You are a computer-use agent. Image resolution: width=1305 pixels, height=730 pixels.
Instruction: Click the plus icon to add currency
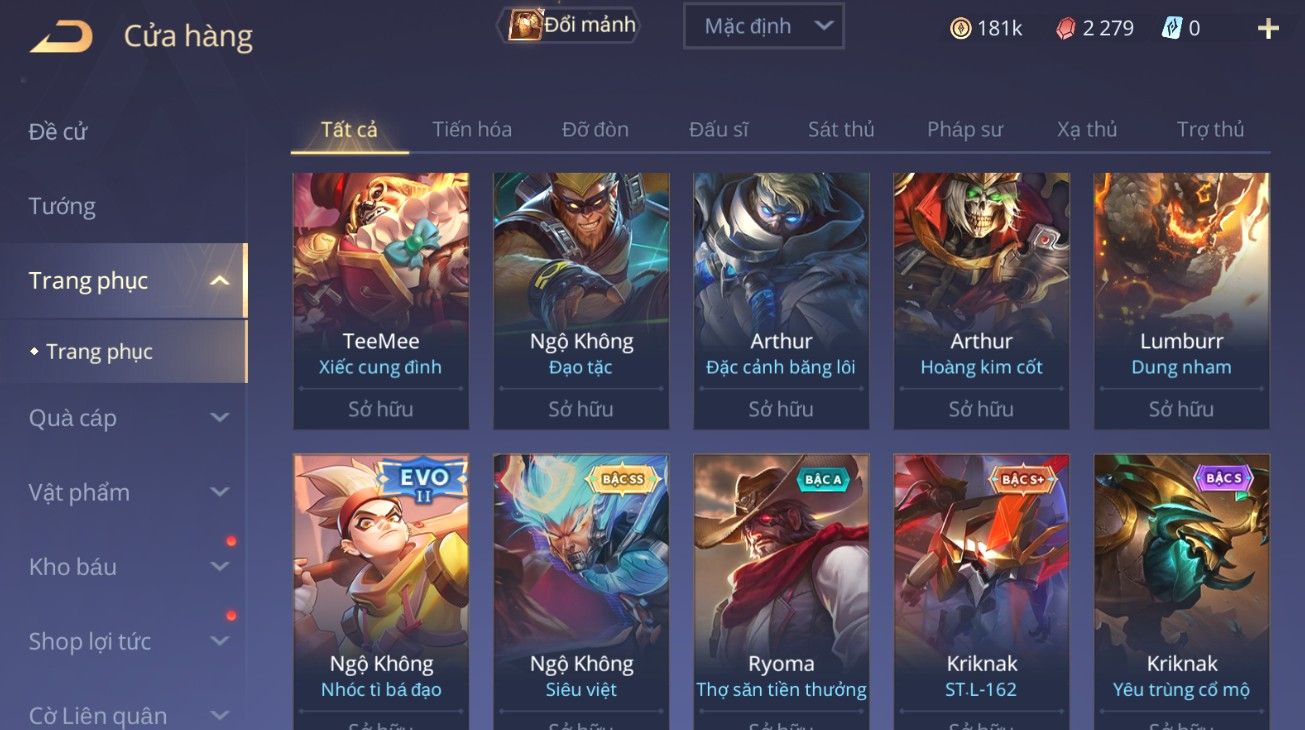click(x=1268, y=29)
